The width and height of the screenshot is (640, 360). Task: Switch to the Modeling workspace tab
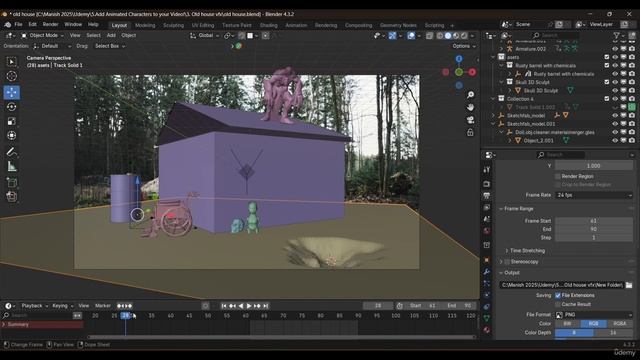(x=145, y=25)
